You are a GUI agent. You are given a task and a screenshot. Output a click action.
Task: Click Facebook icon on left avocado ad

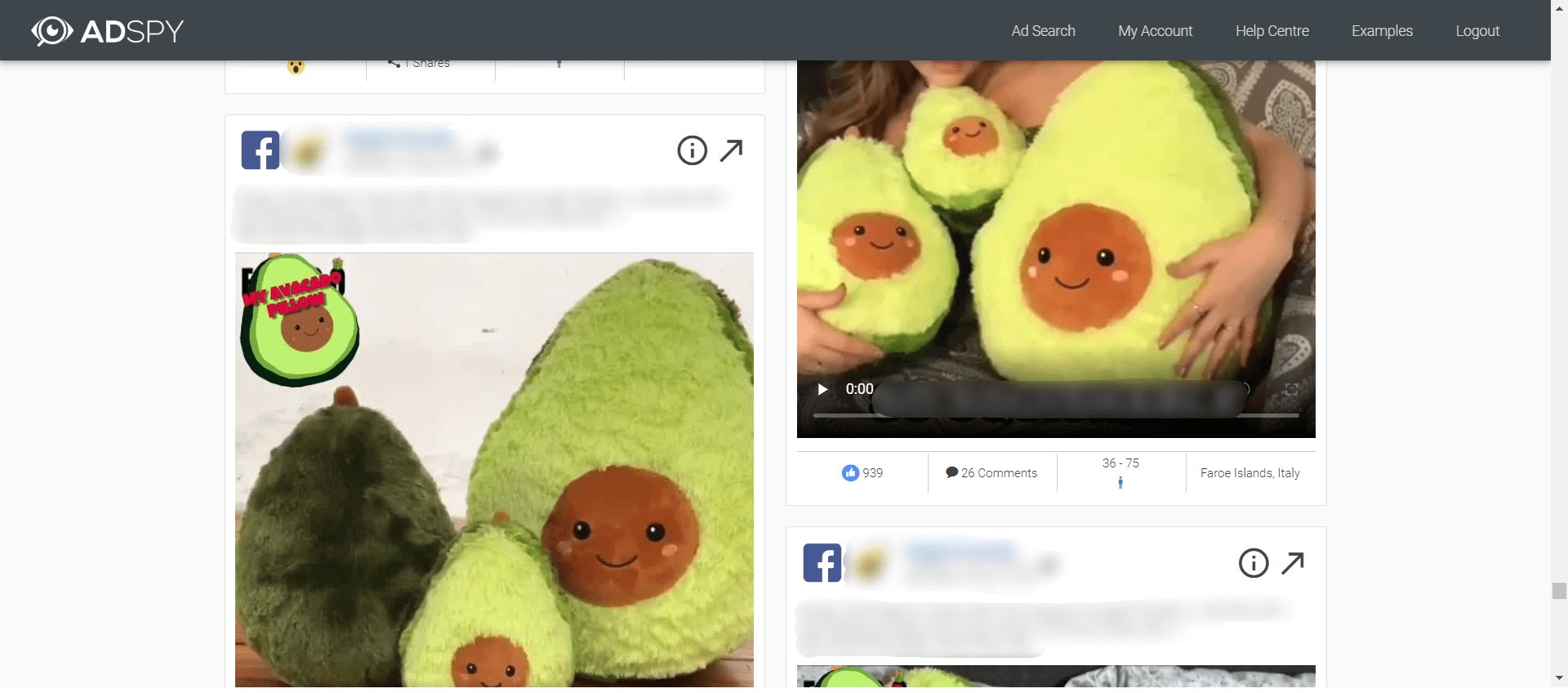(261, 150)
